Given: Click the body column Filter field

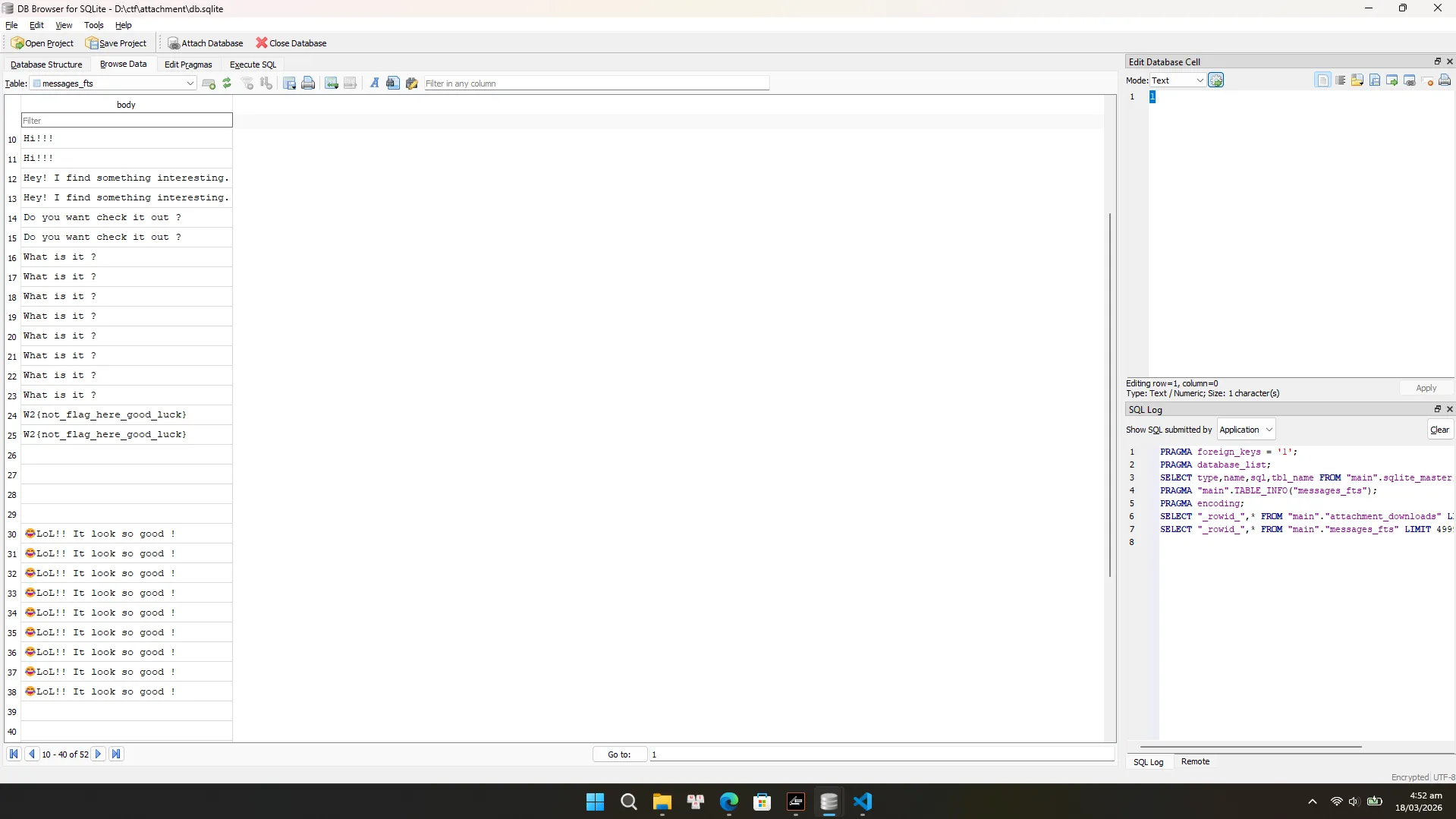Looking at the screenshot, I should point(127,121).
